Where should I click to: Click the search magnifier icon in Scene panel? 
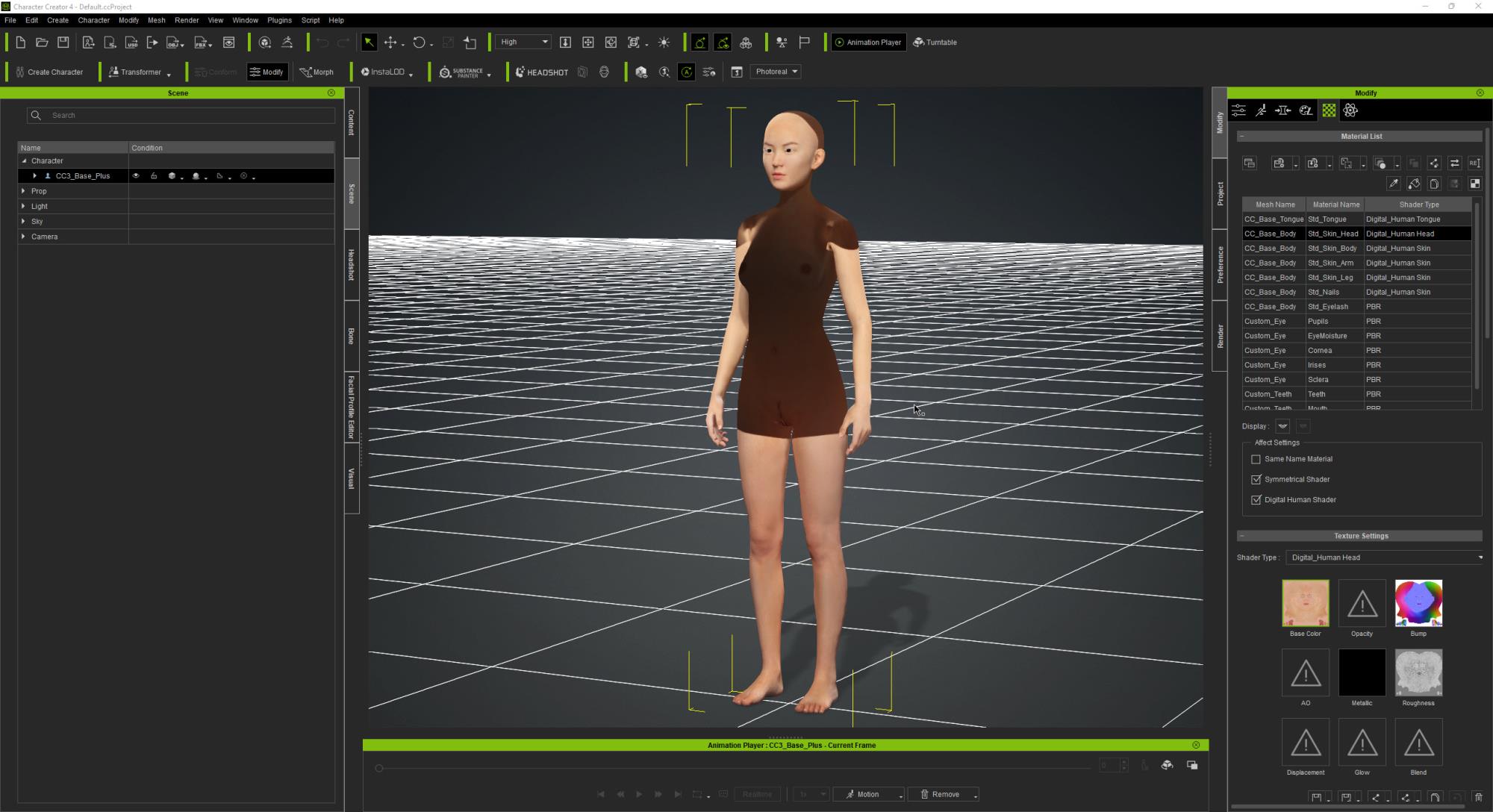[x=36, y=116]
